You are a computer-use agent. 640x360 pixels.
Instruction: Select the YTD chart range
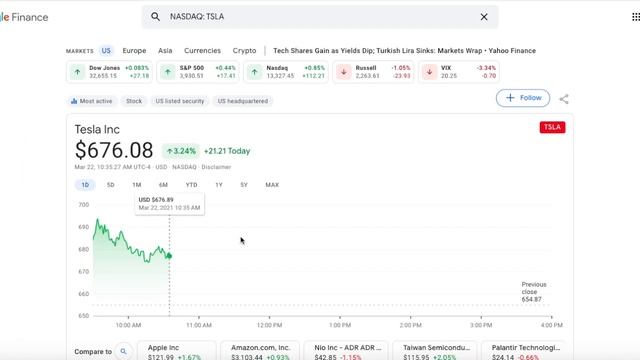pyautogui.click(x=191, y=185)
